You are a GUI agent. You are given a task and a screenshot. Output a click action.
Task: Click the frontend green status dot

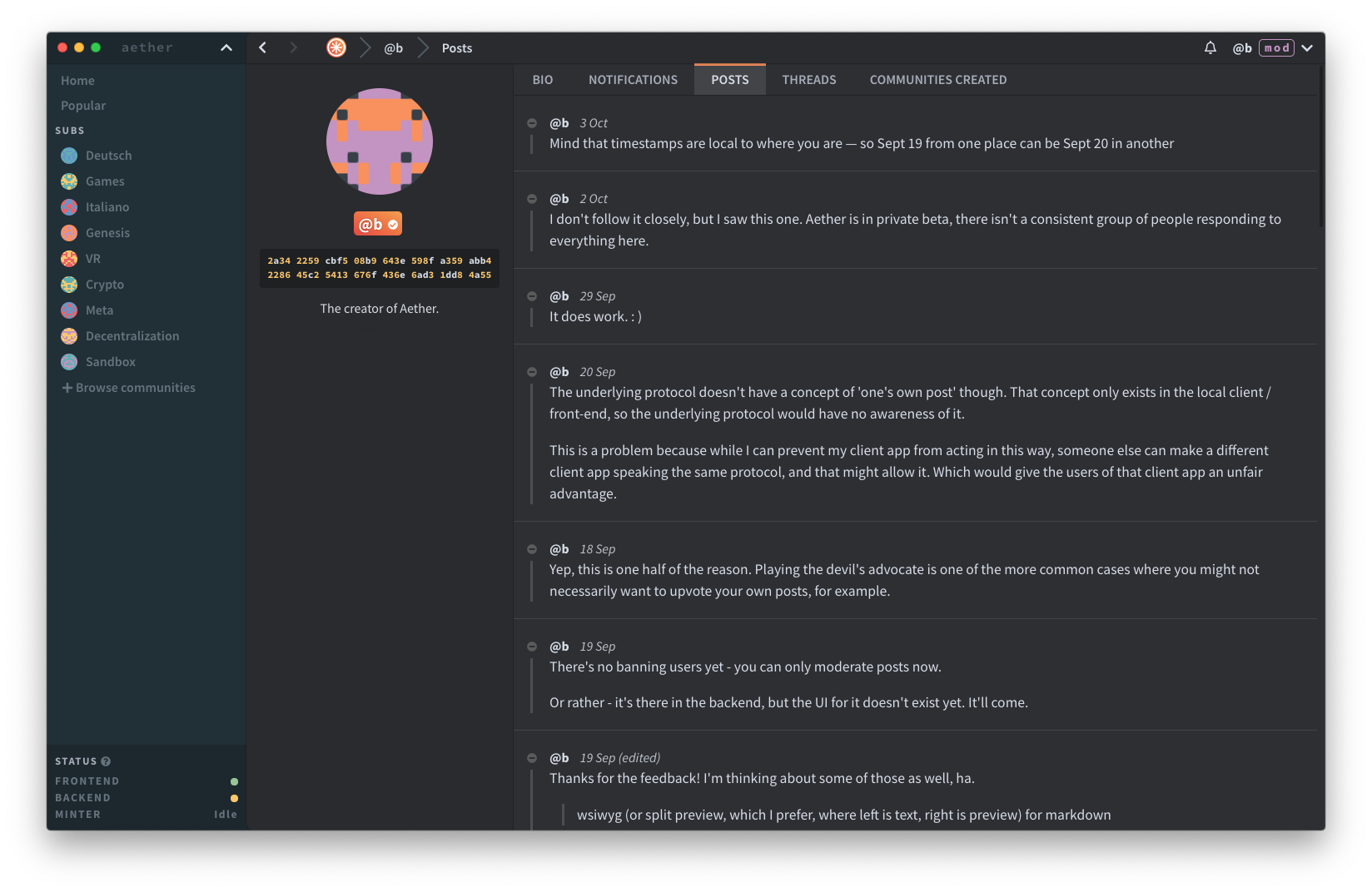click(x=234, y=781)
